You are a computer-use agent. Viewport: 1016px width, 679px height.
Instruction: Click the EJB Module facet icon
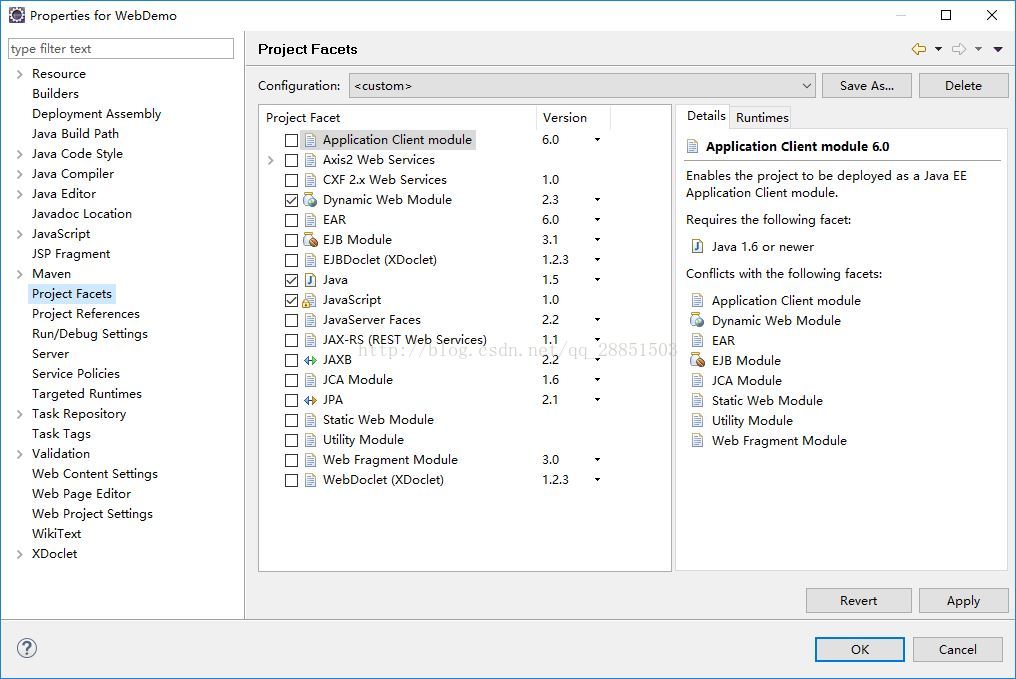coord(310,240)
